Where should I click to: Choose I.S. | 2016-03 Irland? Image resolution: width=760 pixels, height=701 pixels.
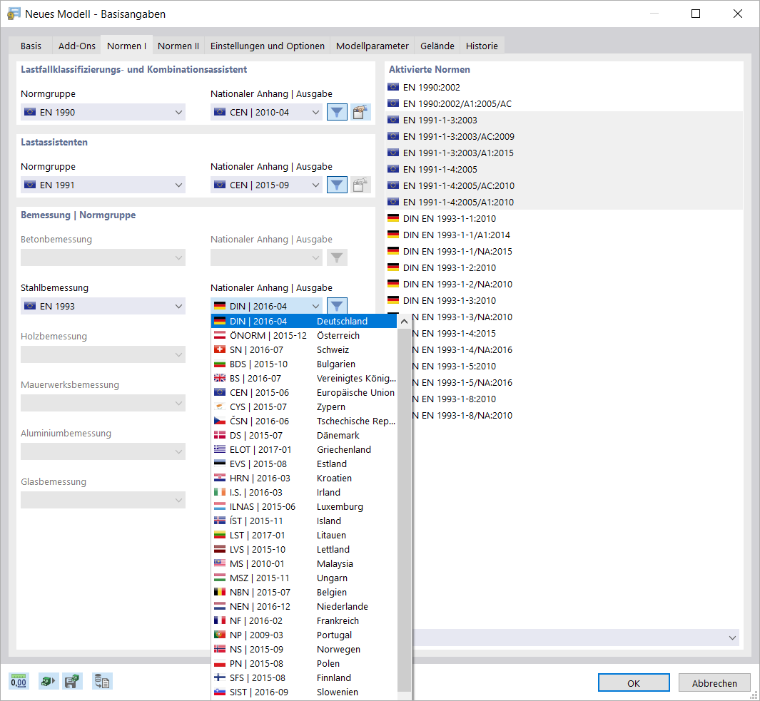[x=304, y=493]
